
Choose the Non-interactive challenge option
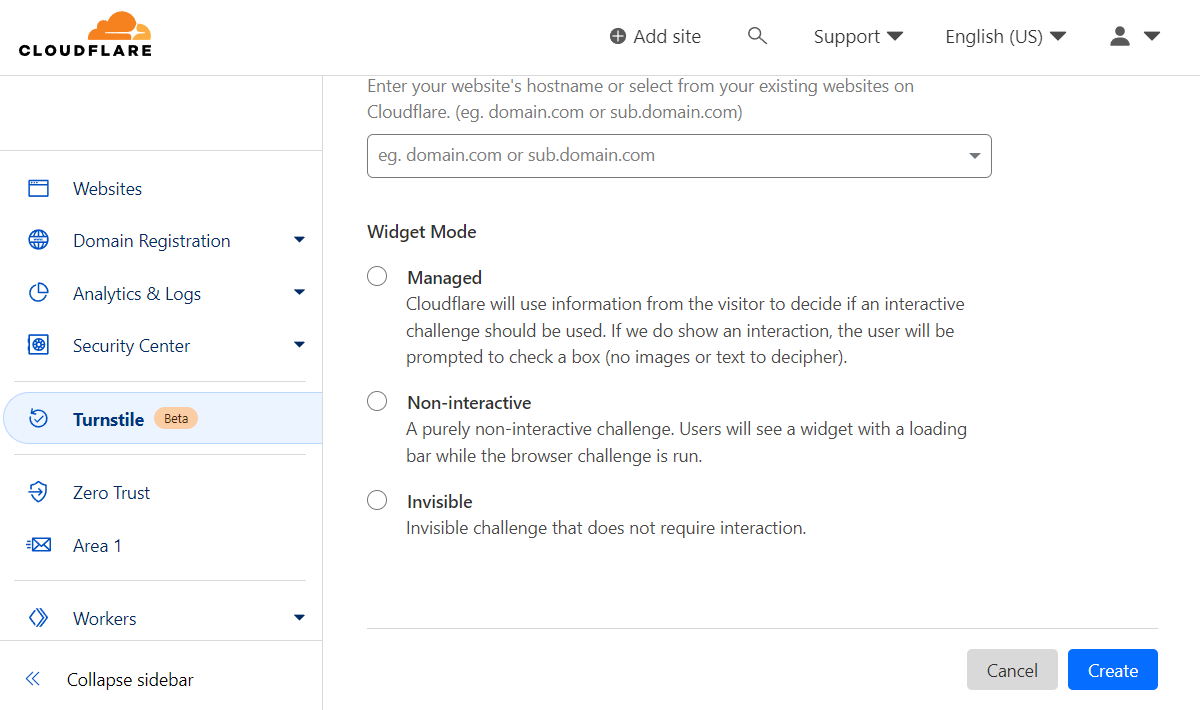tap(377, 401)
